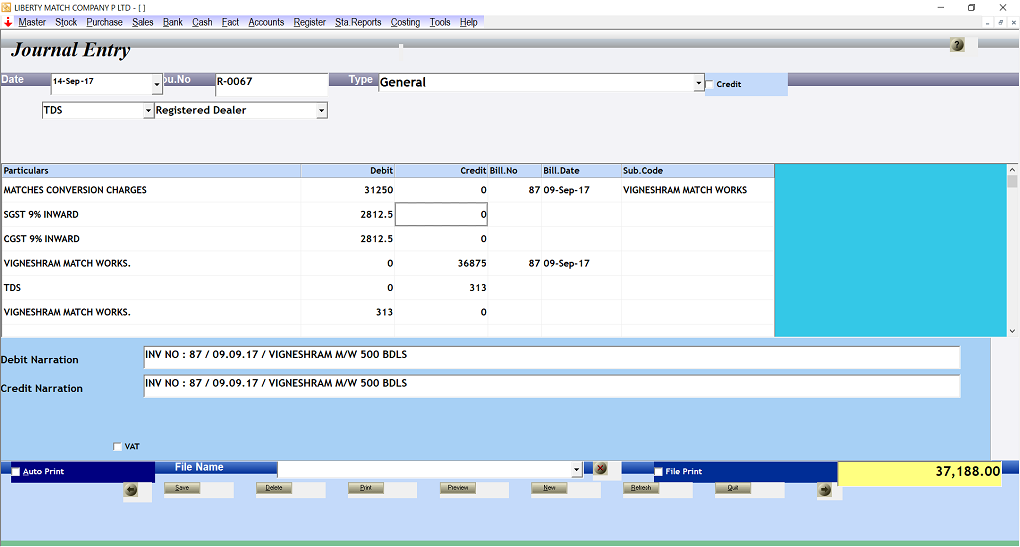Click the Preview button
The height and width of the screenshot is (547, 1020).
pyautogui.click(x=458, y=488)
